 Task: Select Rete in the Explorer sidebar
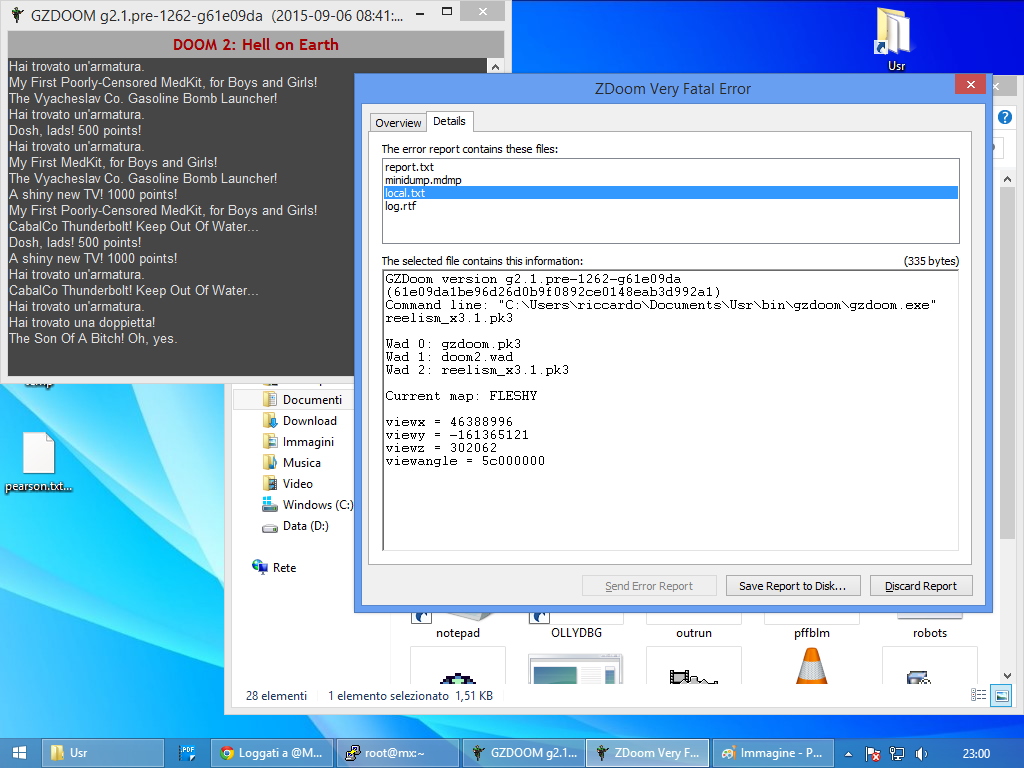[274, 568]
